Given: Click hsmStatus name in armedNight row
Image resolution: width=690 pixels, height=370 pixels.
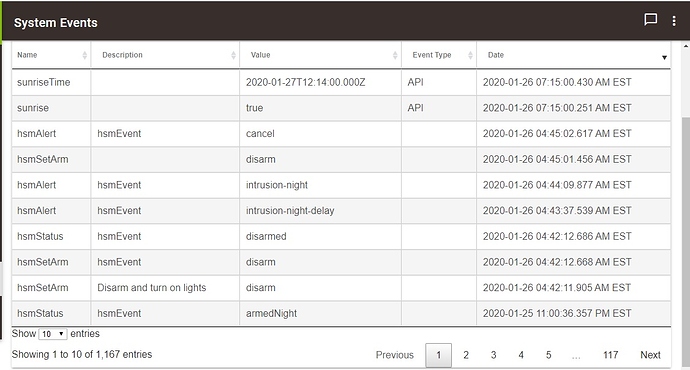Looking at the screenshot, I should (40, 313).
